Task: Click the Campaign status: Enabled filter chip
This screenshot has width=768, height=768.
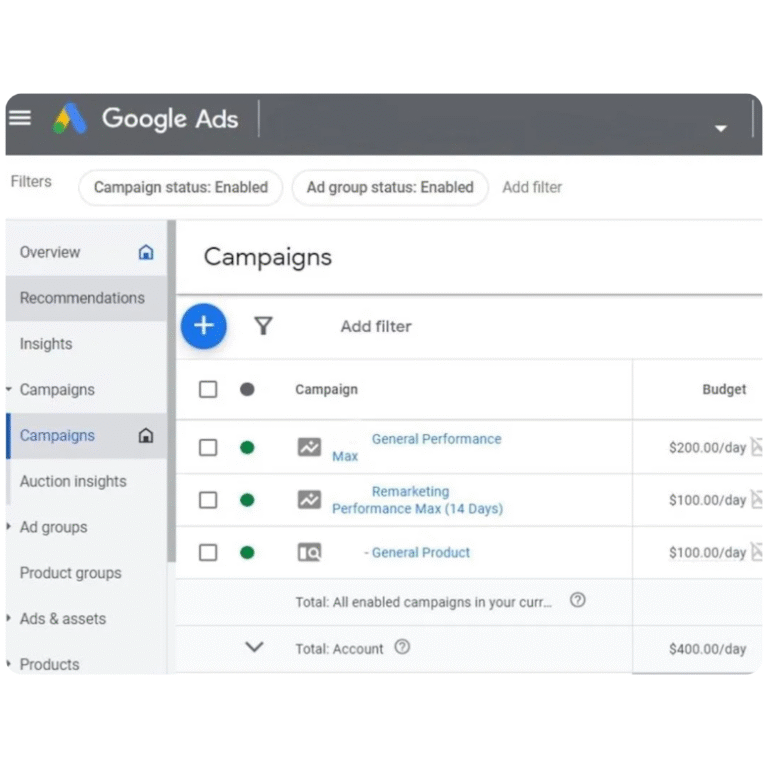Action: pyautogui.click(x=181, y=187)
